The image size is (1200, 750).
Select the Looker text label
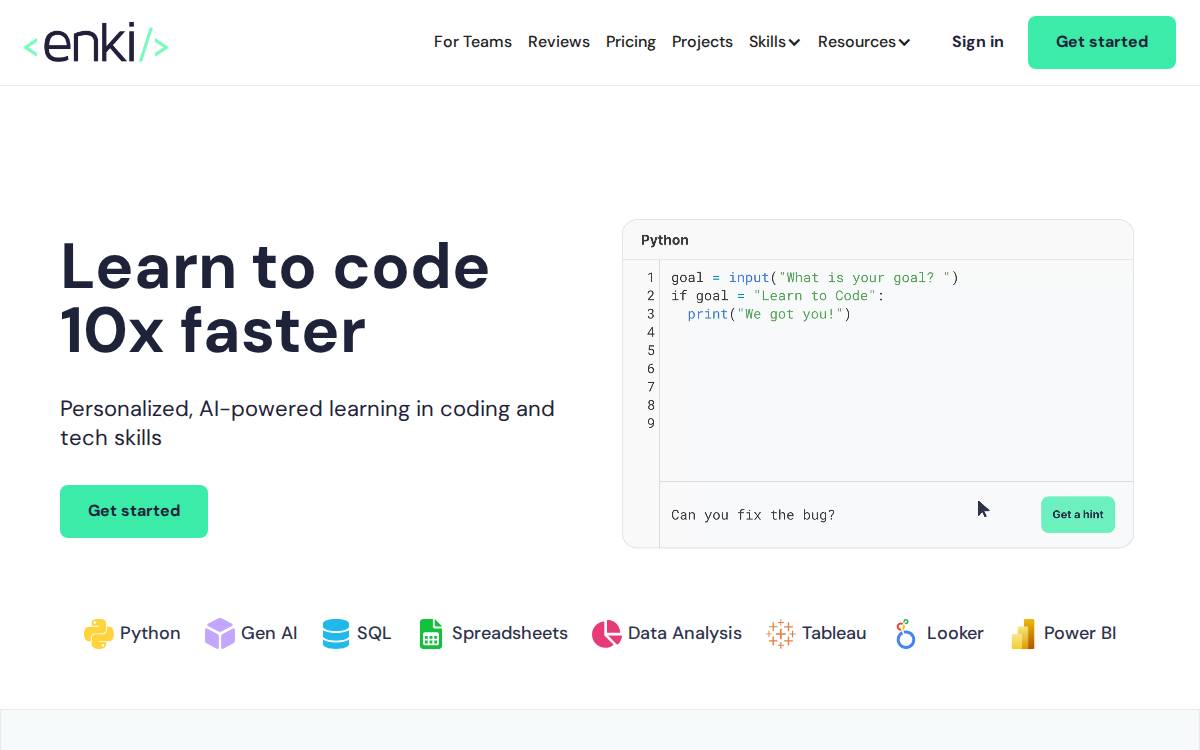click(x=955, y=633)
